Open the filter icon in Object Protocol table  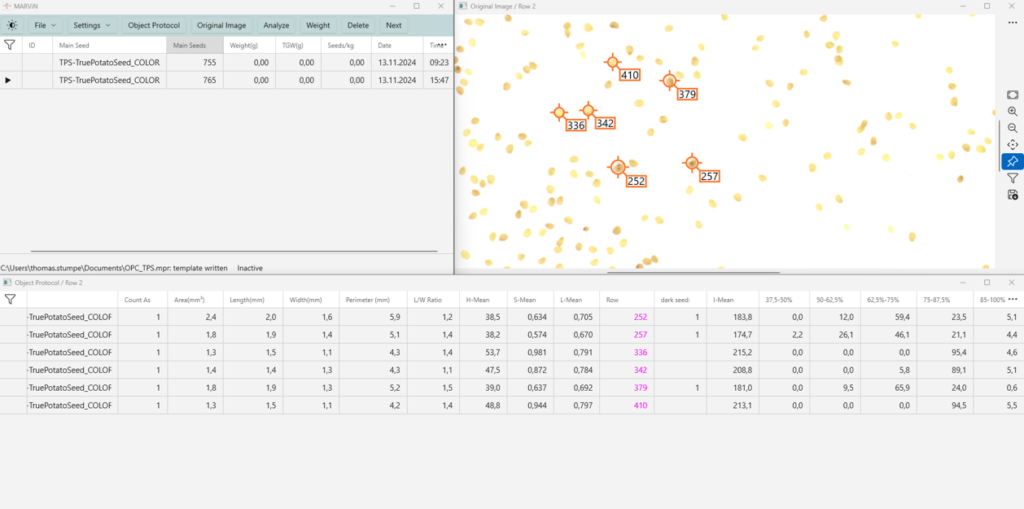(10, 299)
